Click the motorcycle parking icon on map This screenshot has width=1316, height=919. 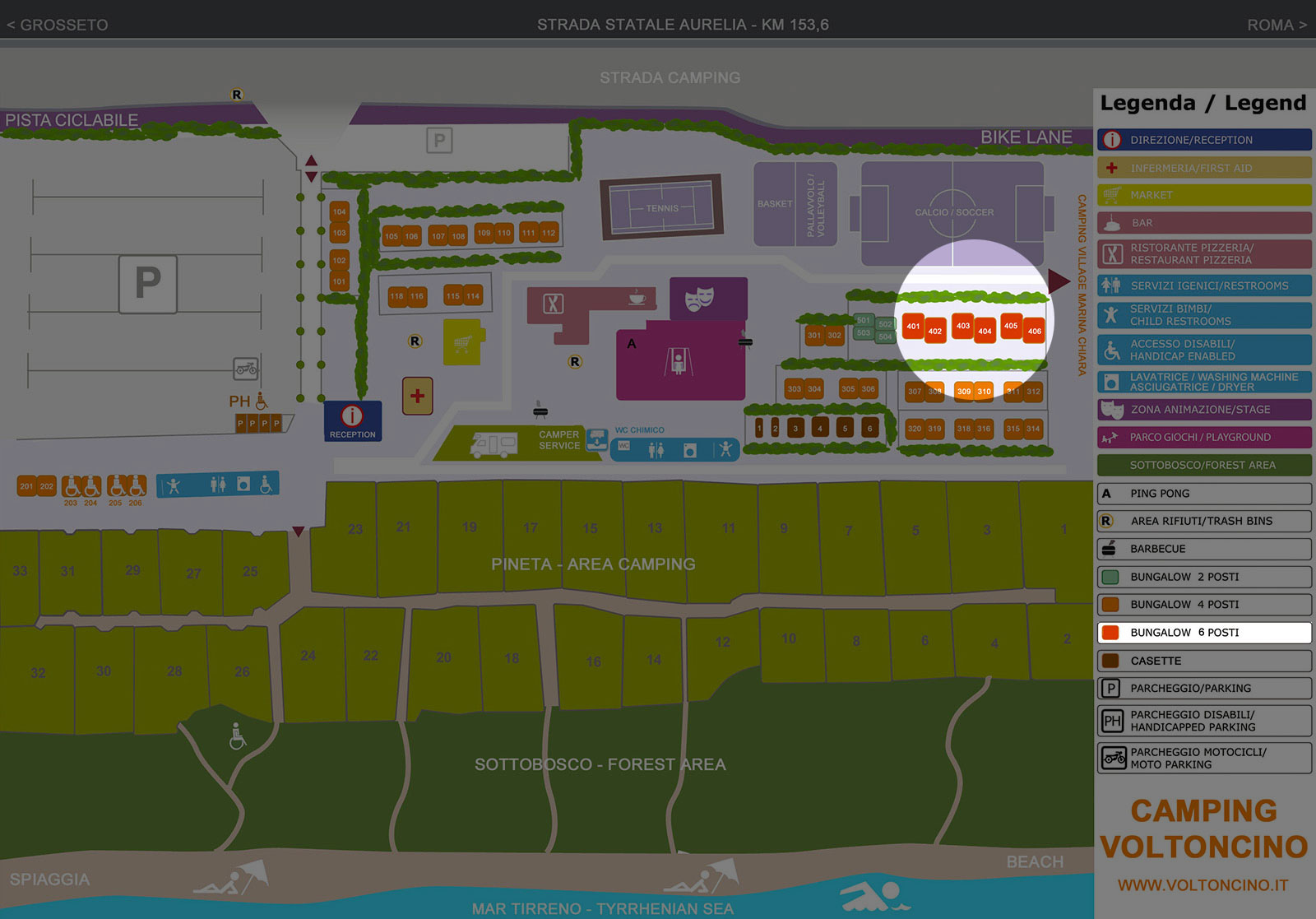tap(245, 368)
